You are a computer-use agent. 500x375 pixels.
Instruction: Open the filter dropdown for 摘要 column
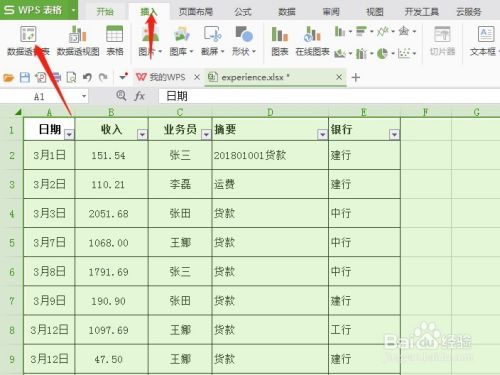click(x=322, y=134)
